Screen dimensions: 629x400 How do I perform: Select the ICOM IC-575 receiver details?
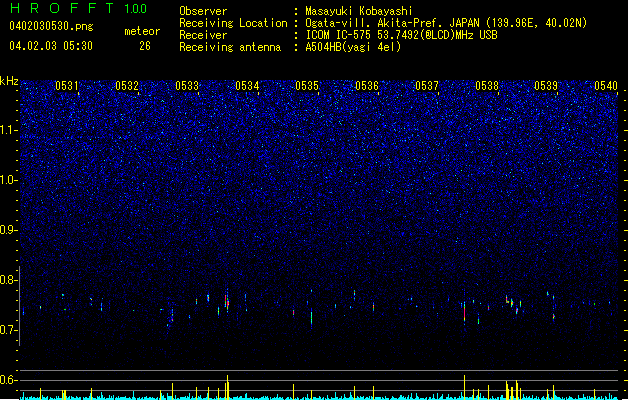[x=401, y=35]
